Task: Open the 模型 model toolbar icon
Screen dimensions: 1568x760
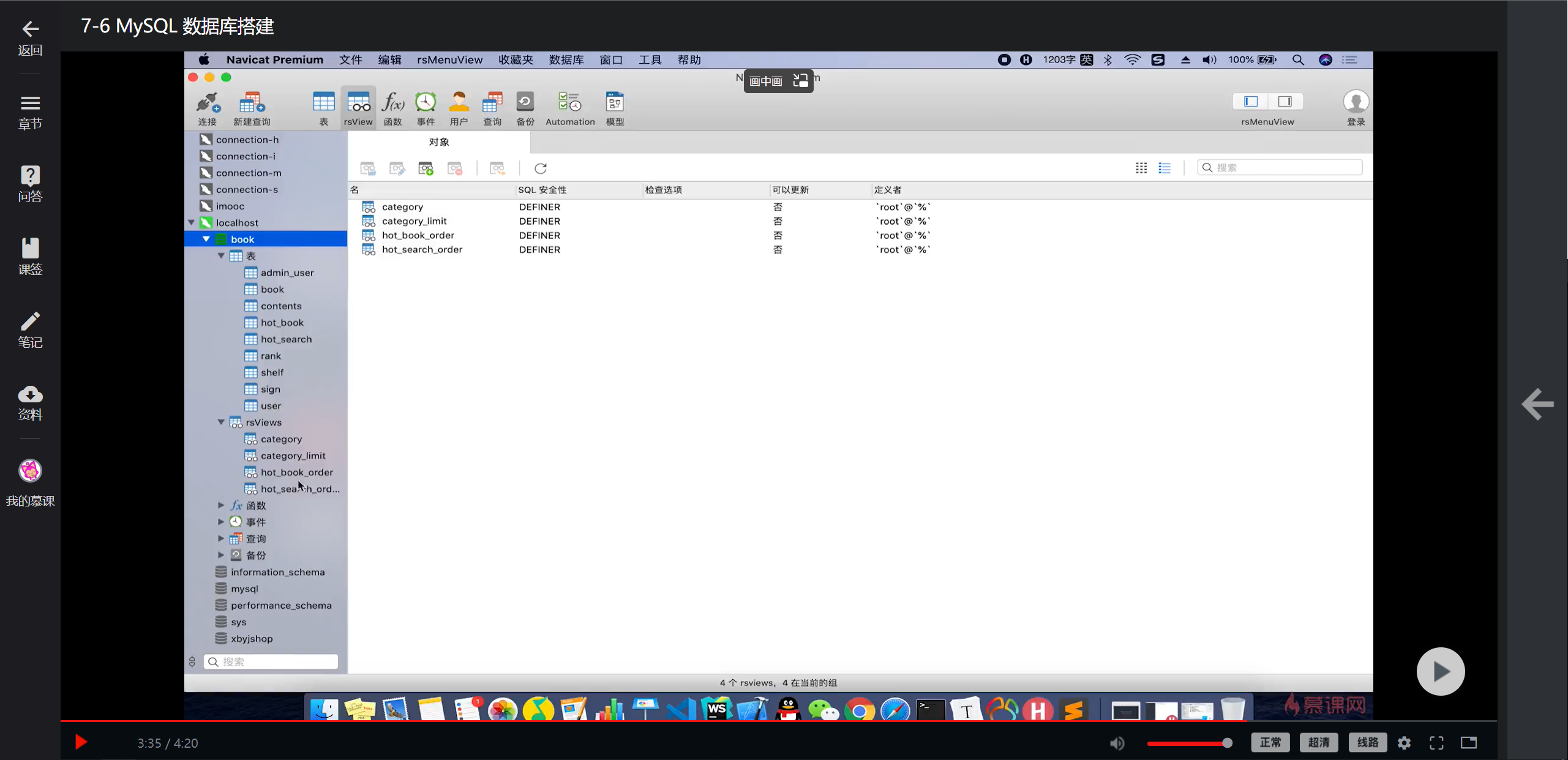Action: click(x=615, y=108)
